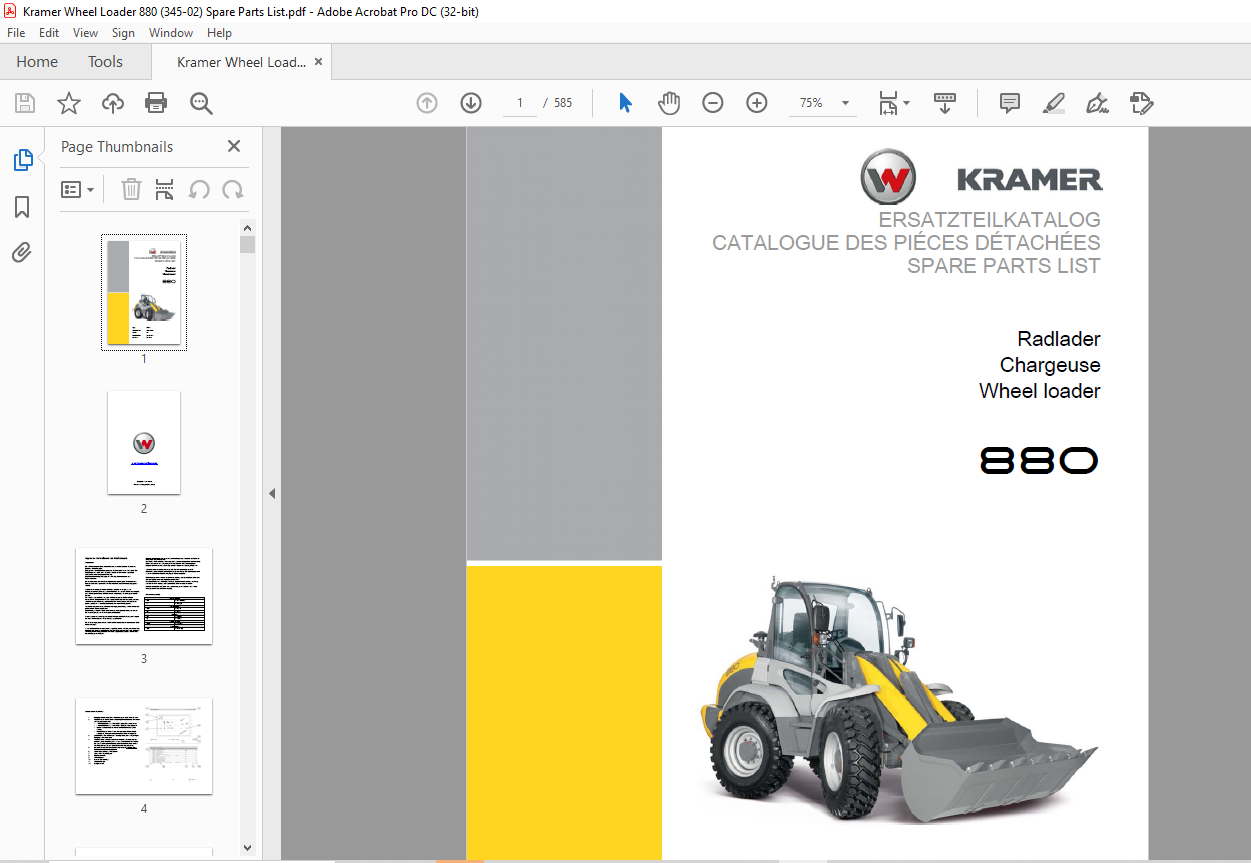The height and width of the screenshot is (863, 1251).
Task: Switch to the Home tab
Action: [37, 62]
